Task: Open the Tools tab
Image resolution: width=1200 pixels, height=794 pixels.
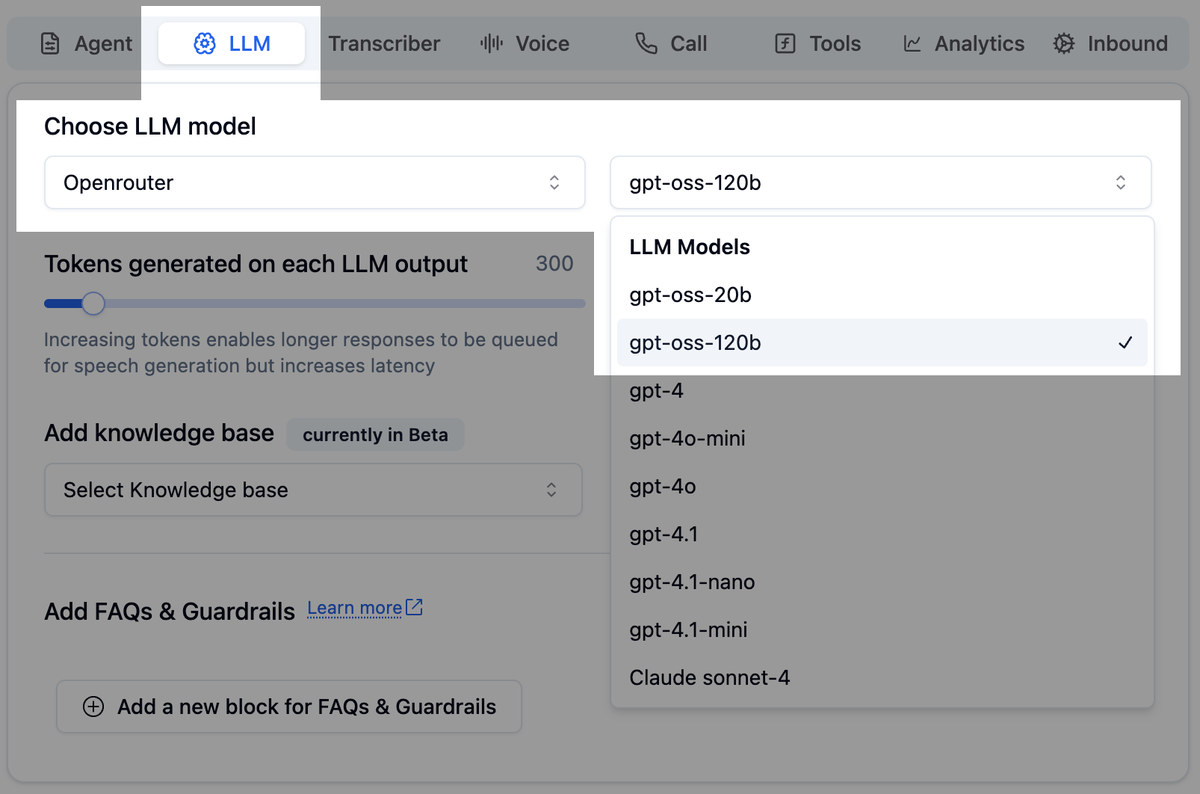Action: [818, 44]
